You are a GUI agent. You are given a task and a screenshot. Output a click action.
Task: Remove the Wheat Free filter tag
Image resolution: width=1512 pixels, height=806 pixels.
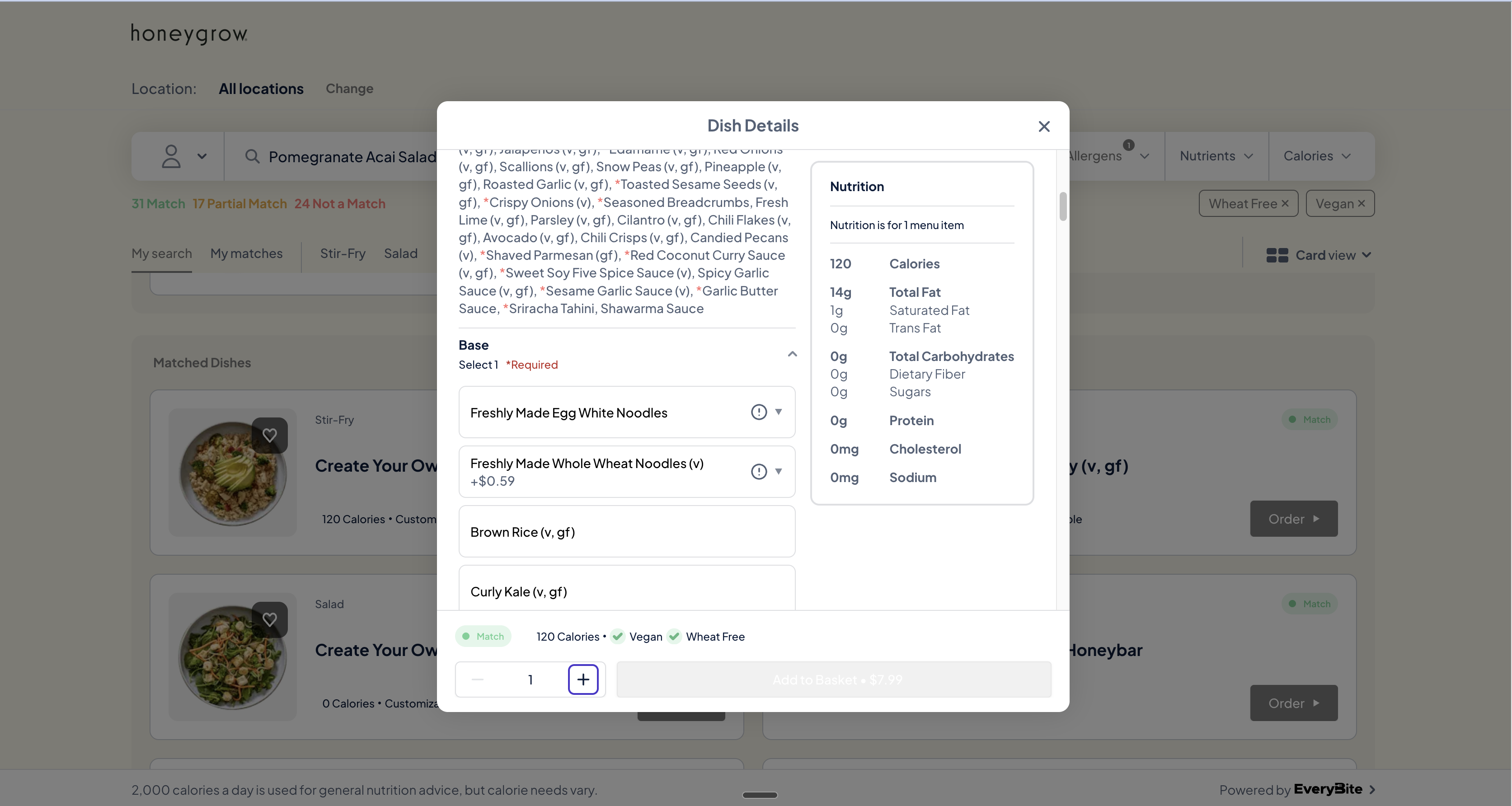click(x=1285, y=203)
